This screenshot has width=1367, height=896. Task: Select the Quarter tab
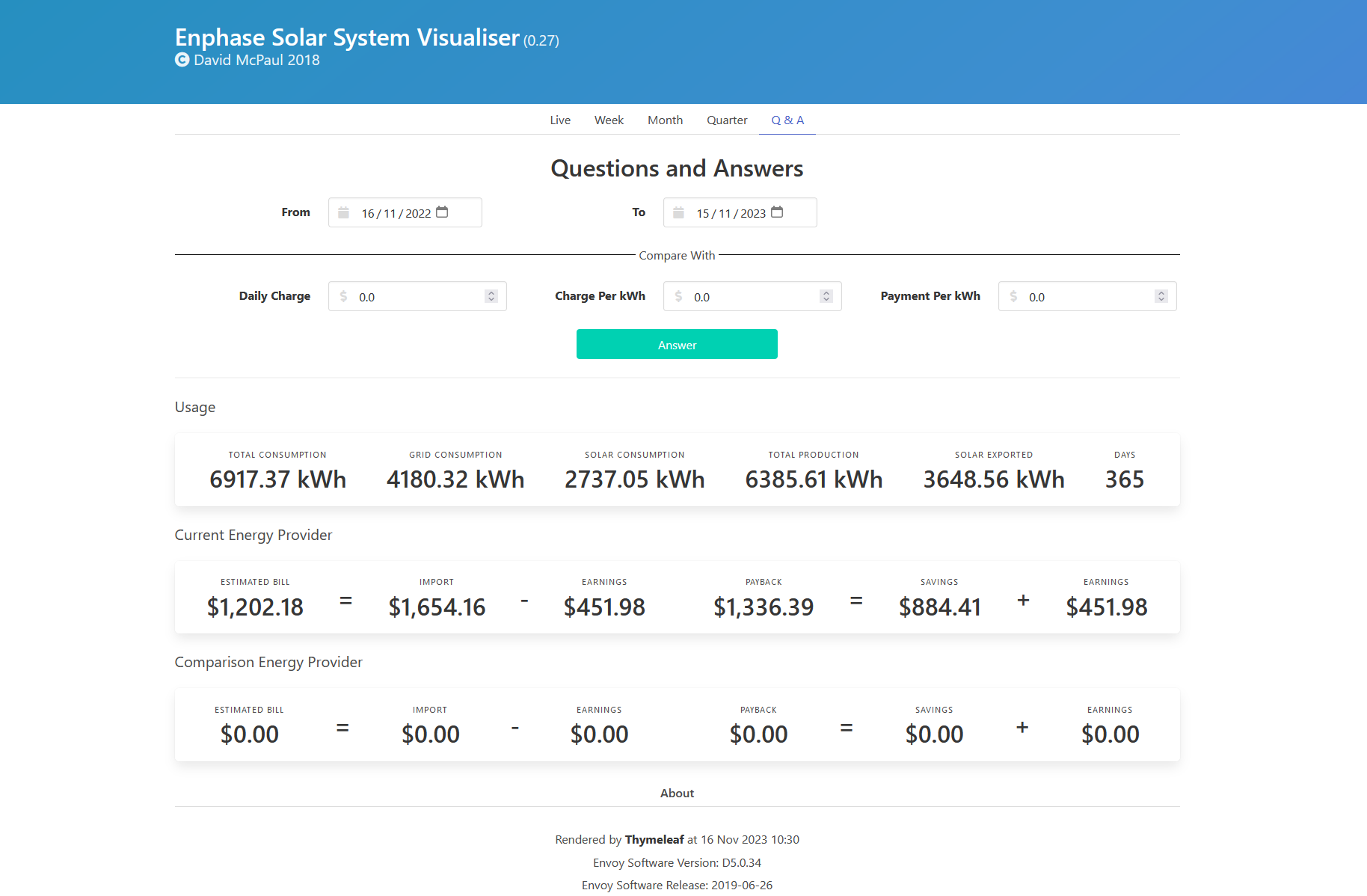(x=727, y=120)
